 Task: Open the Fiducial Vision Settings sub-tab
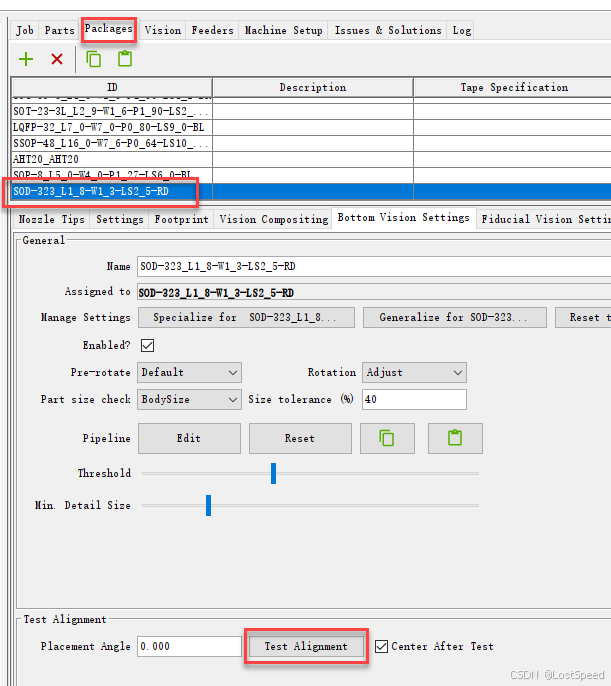coord(545,219)
